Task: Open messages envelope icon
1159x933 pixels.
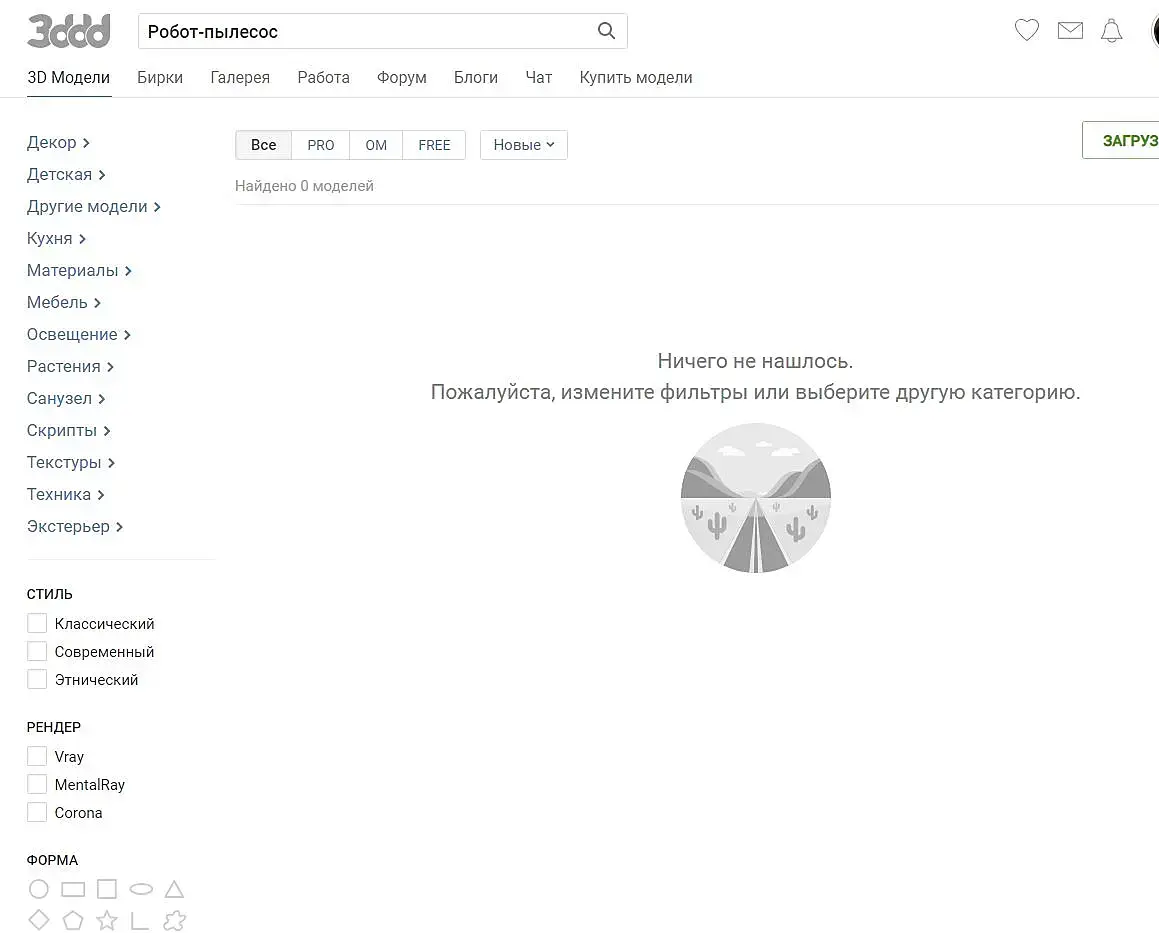Action: [1070, 31]
